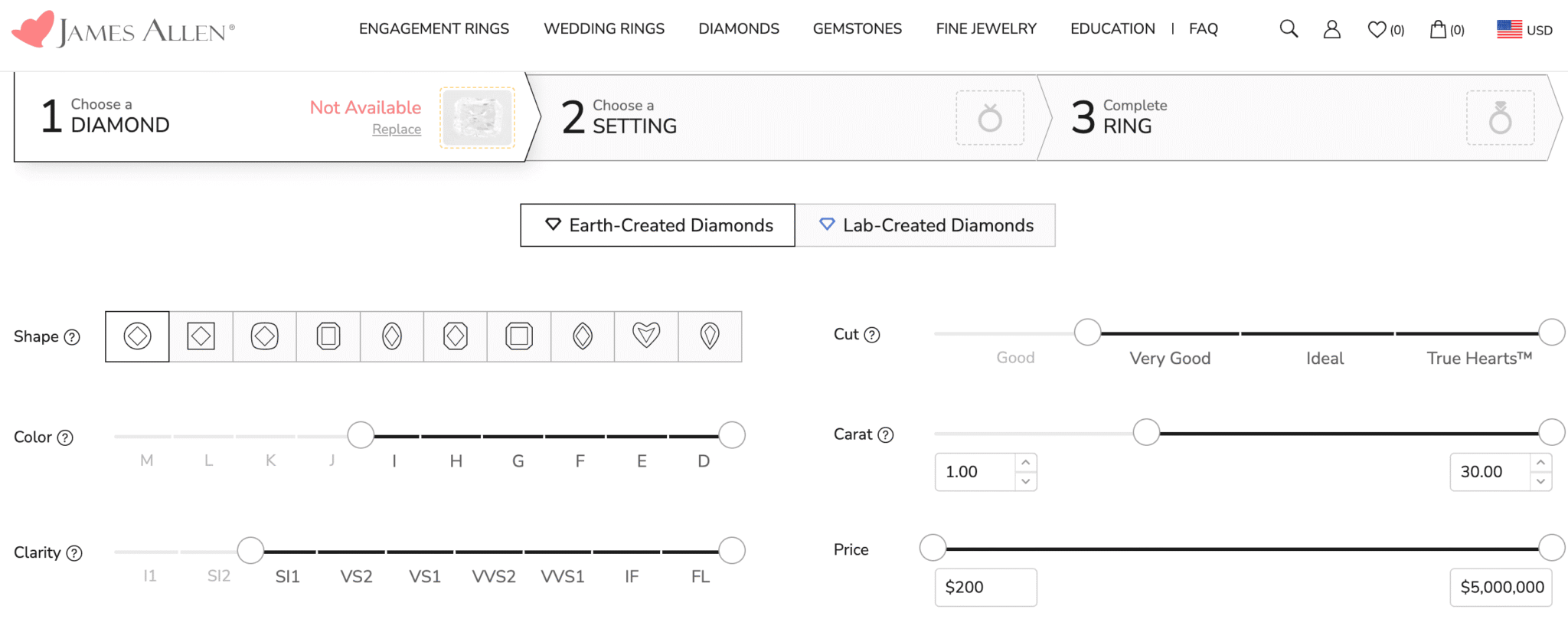Switch to Lab-Created Diamonds
1568x639 pixels.
[926, 225]
